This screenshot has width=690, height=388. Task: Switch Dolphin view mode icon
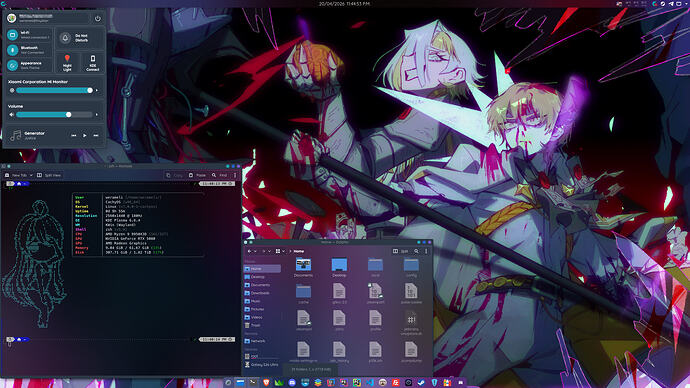(278, 251)
